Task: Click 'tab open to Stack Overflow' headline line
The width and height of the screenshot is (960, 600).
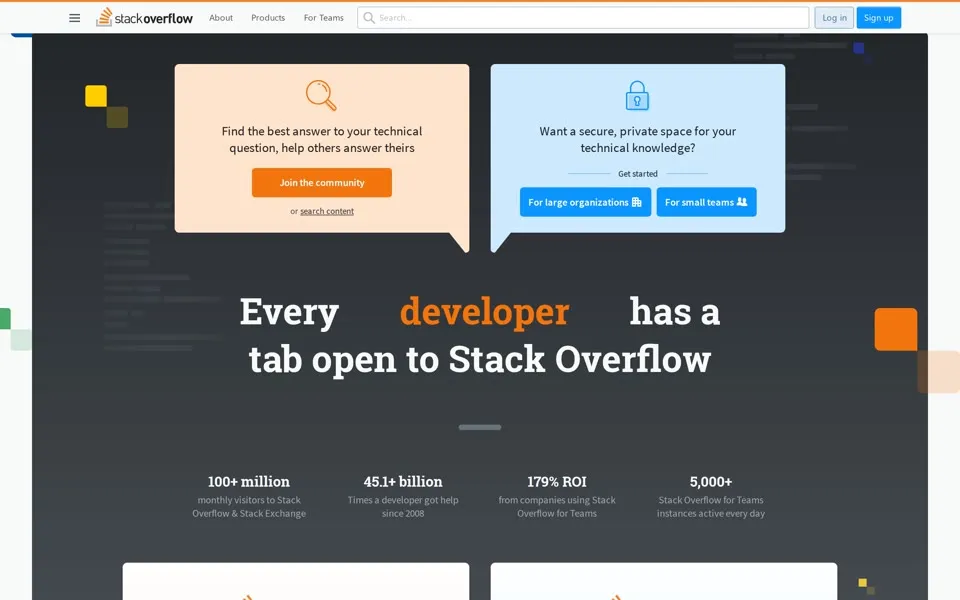Action: [480, 359]
